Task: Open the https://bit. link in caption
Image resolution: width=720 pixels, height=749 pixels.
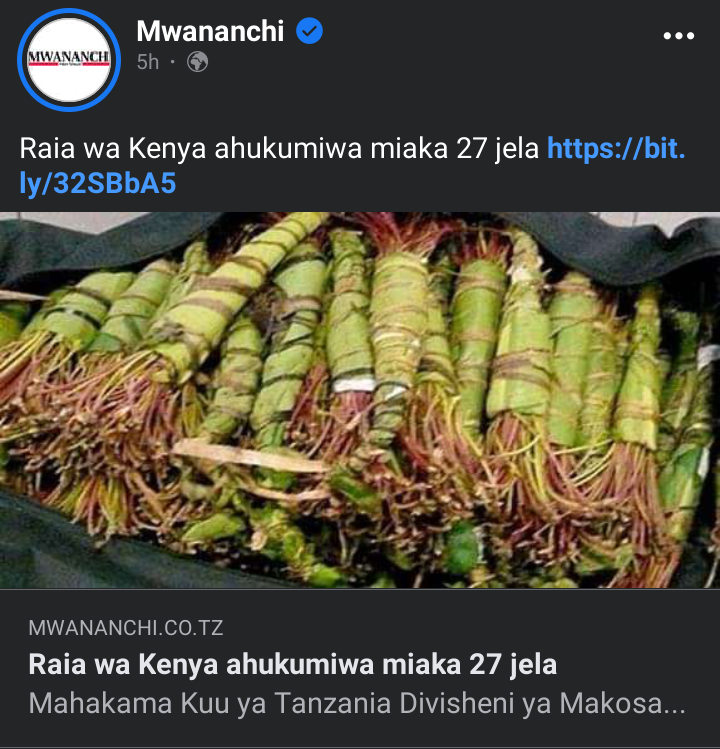Action: pyautogui.click(x=616, y=148)
